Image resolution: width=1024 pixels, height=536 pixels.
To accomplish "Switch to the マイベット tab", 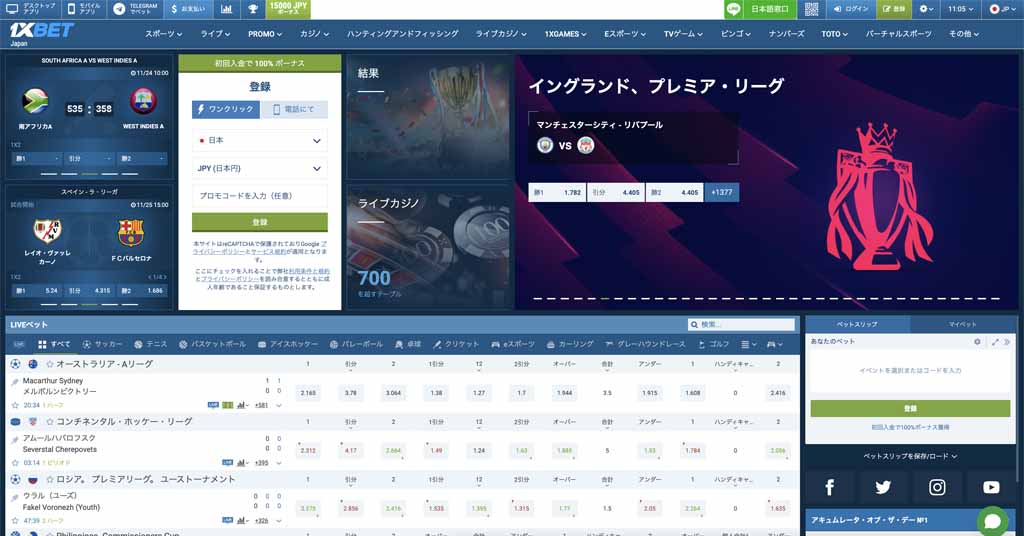I will [963, 324].
